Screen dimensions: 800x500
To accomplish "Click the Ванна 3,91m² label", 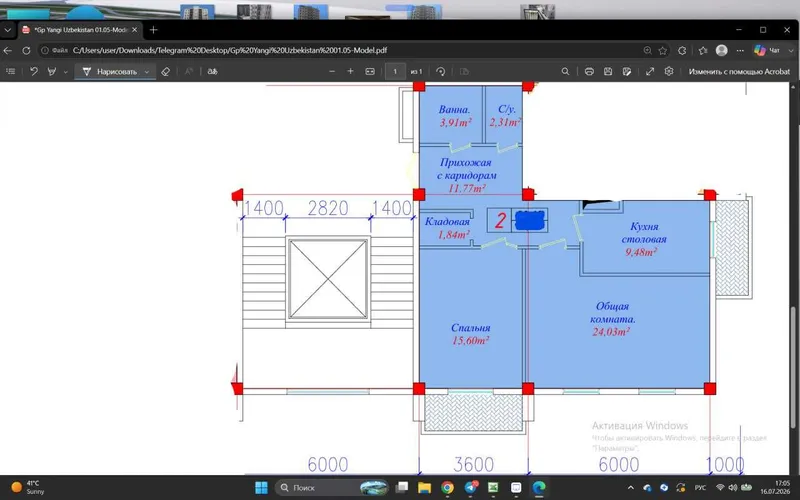I will 455,116.
